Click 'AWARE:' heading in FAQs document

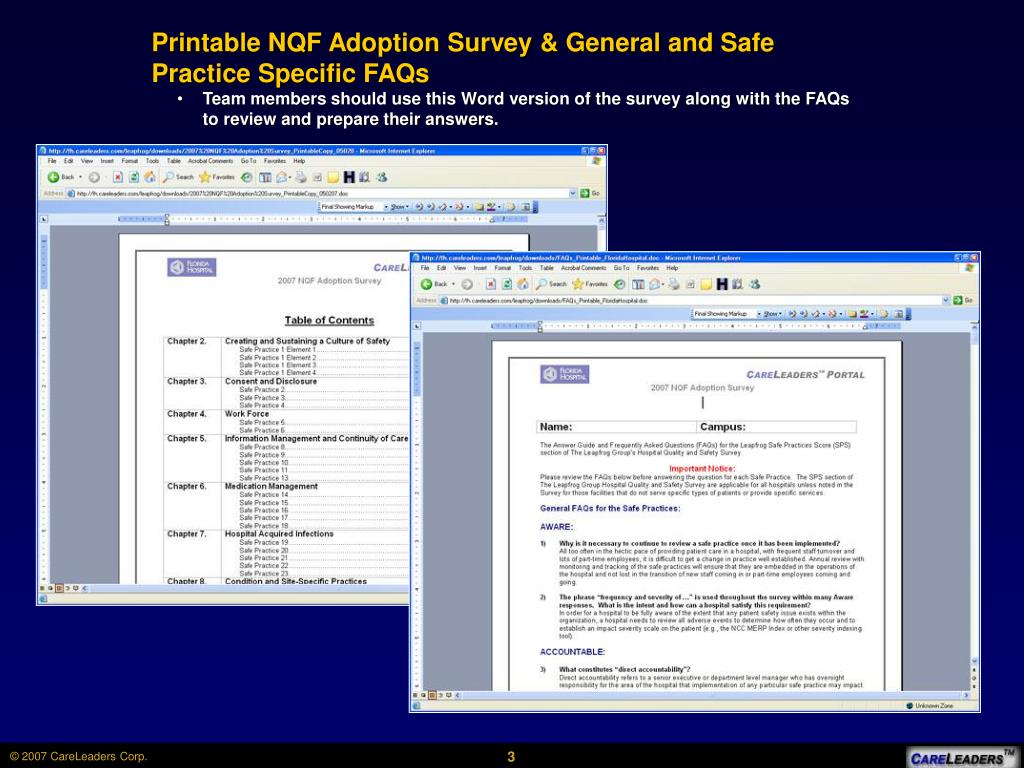tap(556, 526)
